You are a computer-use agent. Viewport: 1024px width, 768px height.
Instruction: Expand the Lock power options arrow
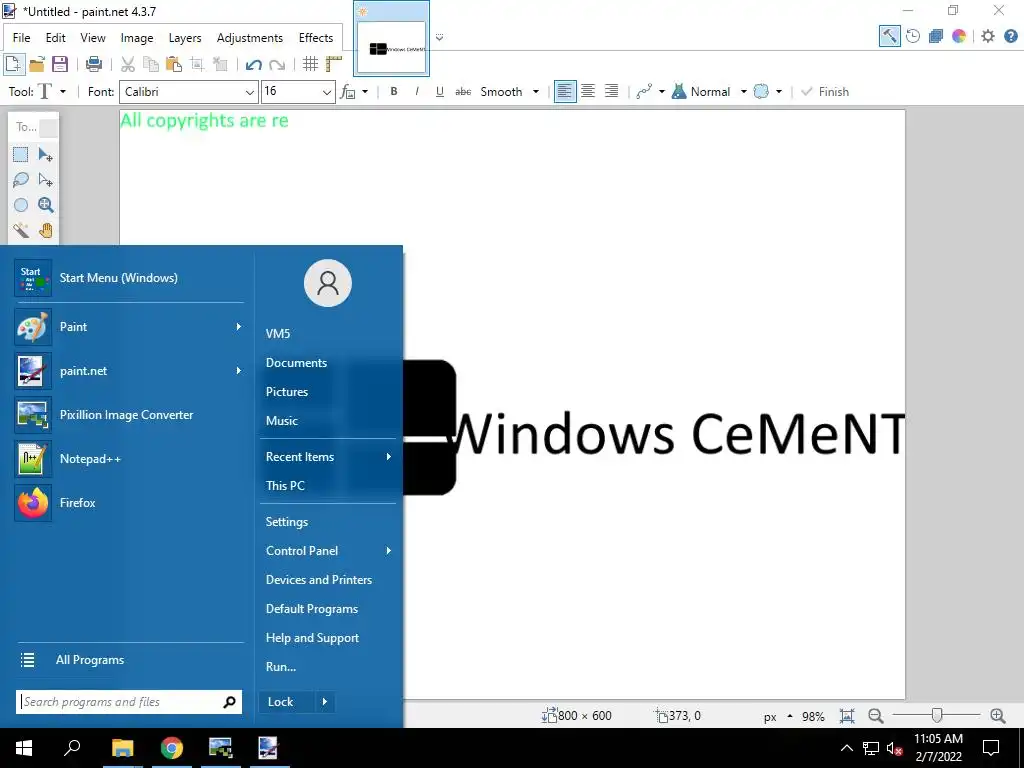325,702
